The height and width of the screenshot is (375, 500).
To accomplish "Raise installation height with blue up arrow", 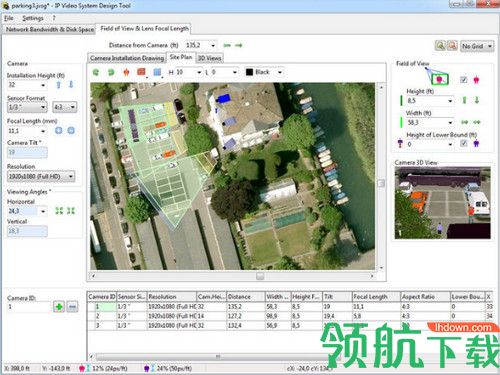I will (x=59, y=85).
